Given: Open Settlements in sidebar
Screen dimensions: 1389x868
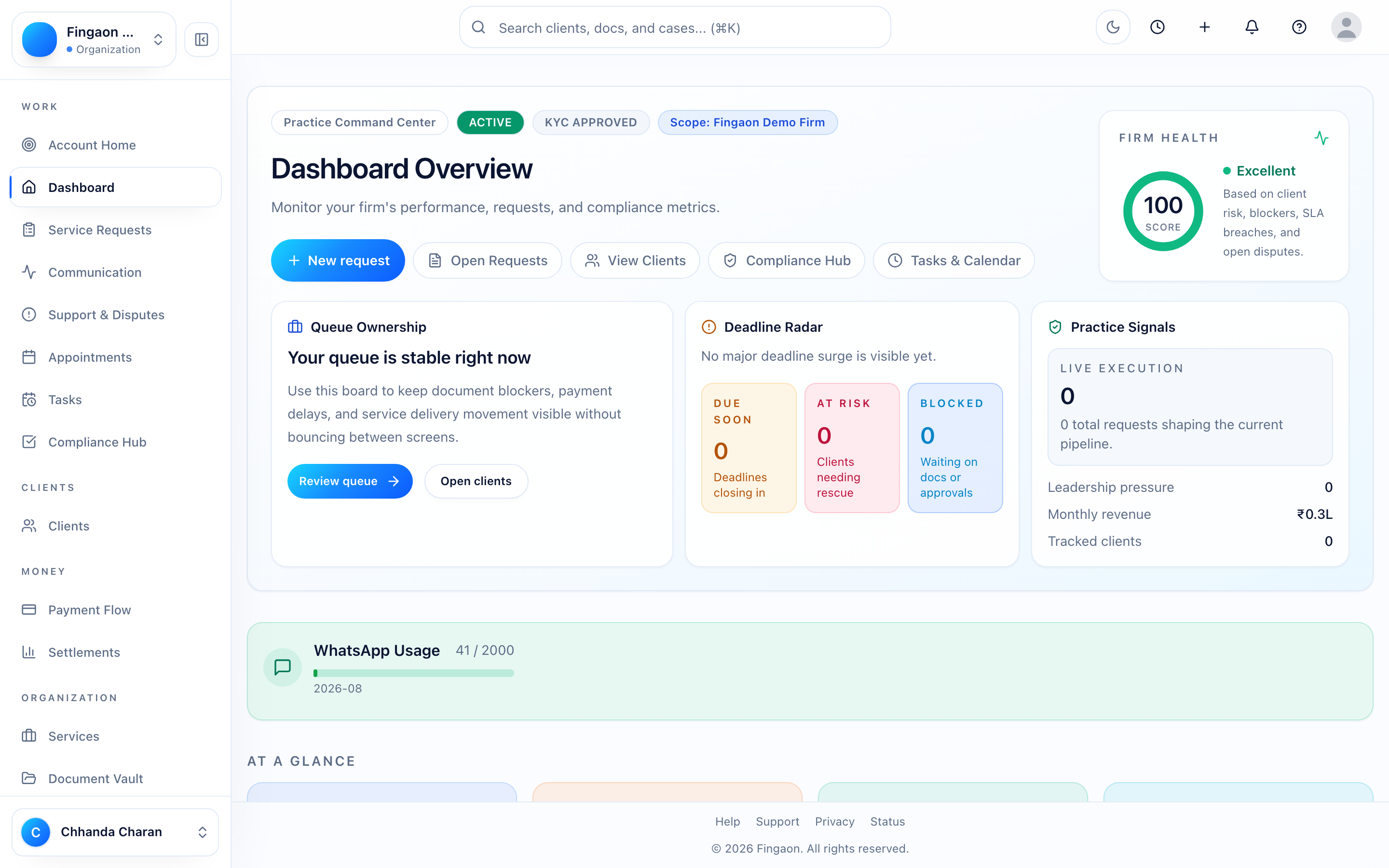Looking at the screenshot, I should point(115,652).
